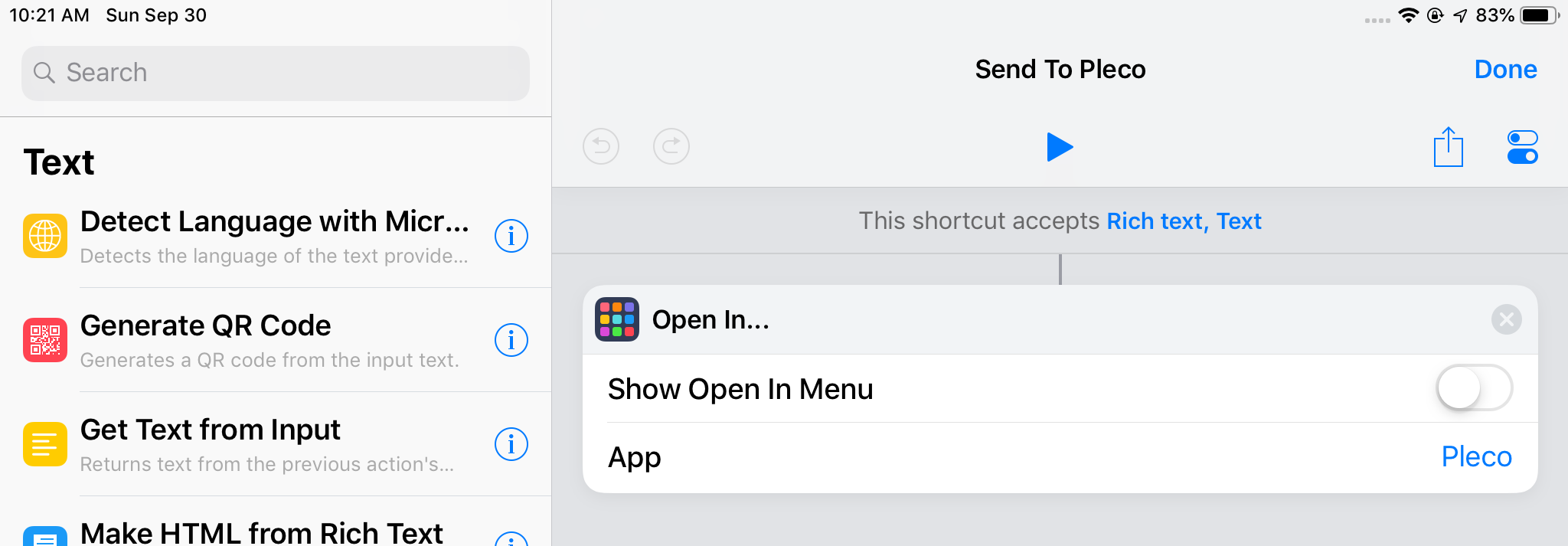Show info for Generate QR Code

pyautogui.click(x=511, y=340)
